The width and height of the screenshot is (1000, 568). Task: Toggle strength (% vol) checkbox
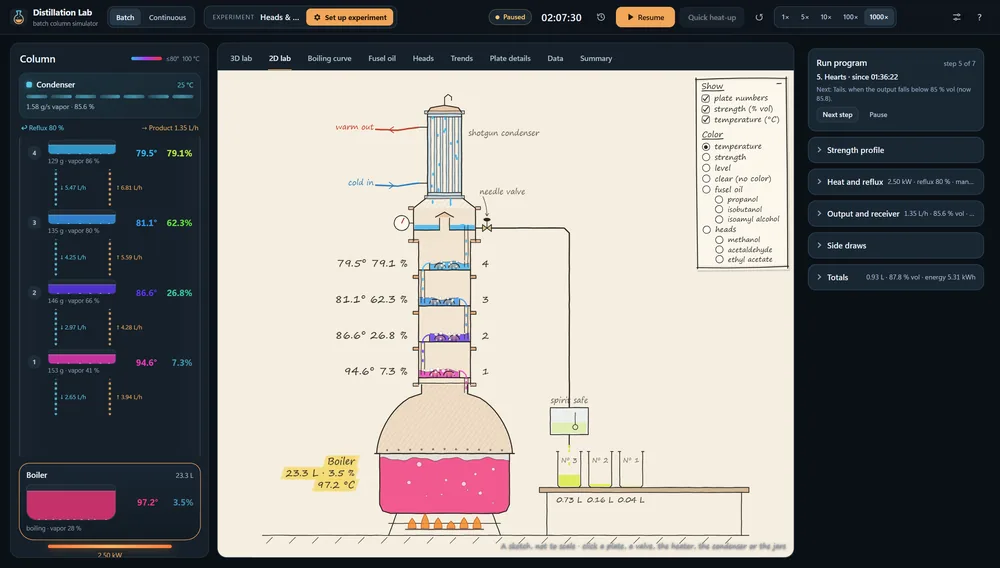point(705,109)
